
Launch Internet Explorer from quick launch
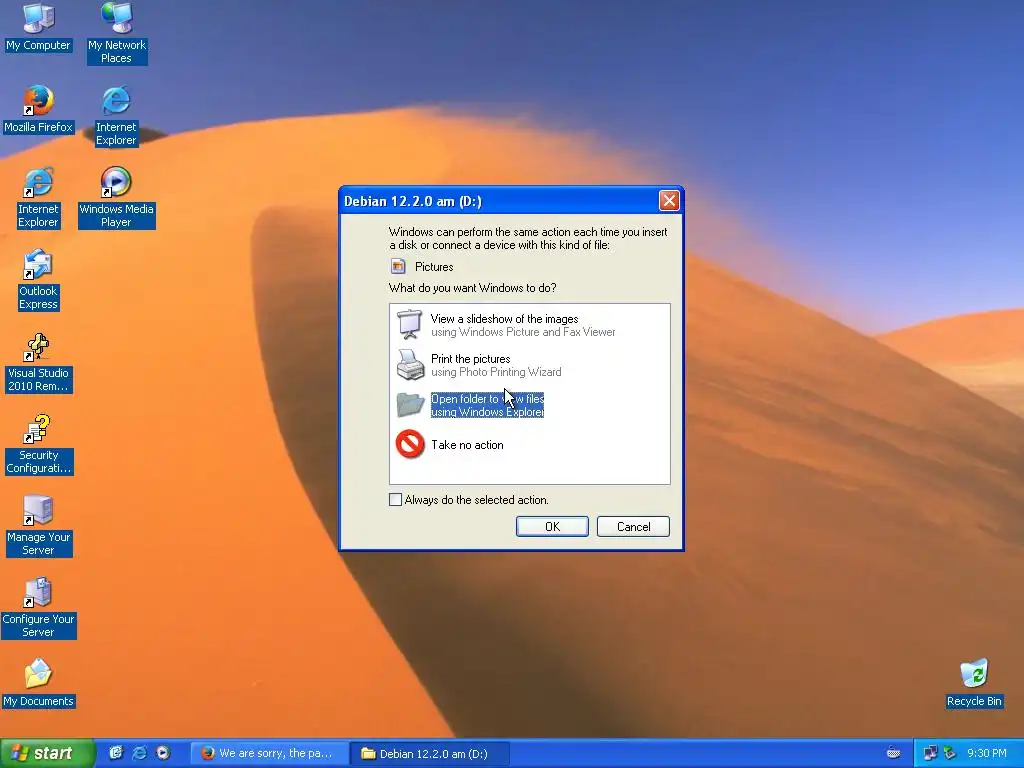139,753
